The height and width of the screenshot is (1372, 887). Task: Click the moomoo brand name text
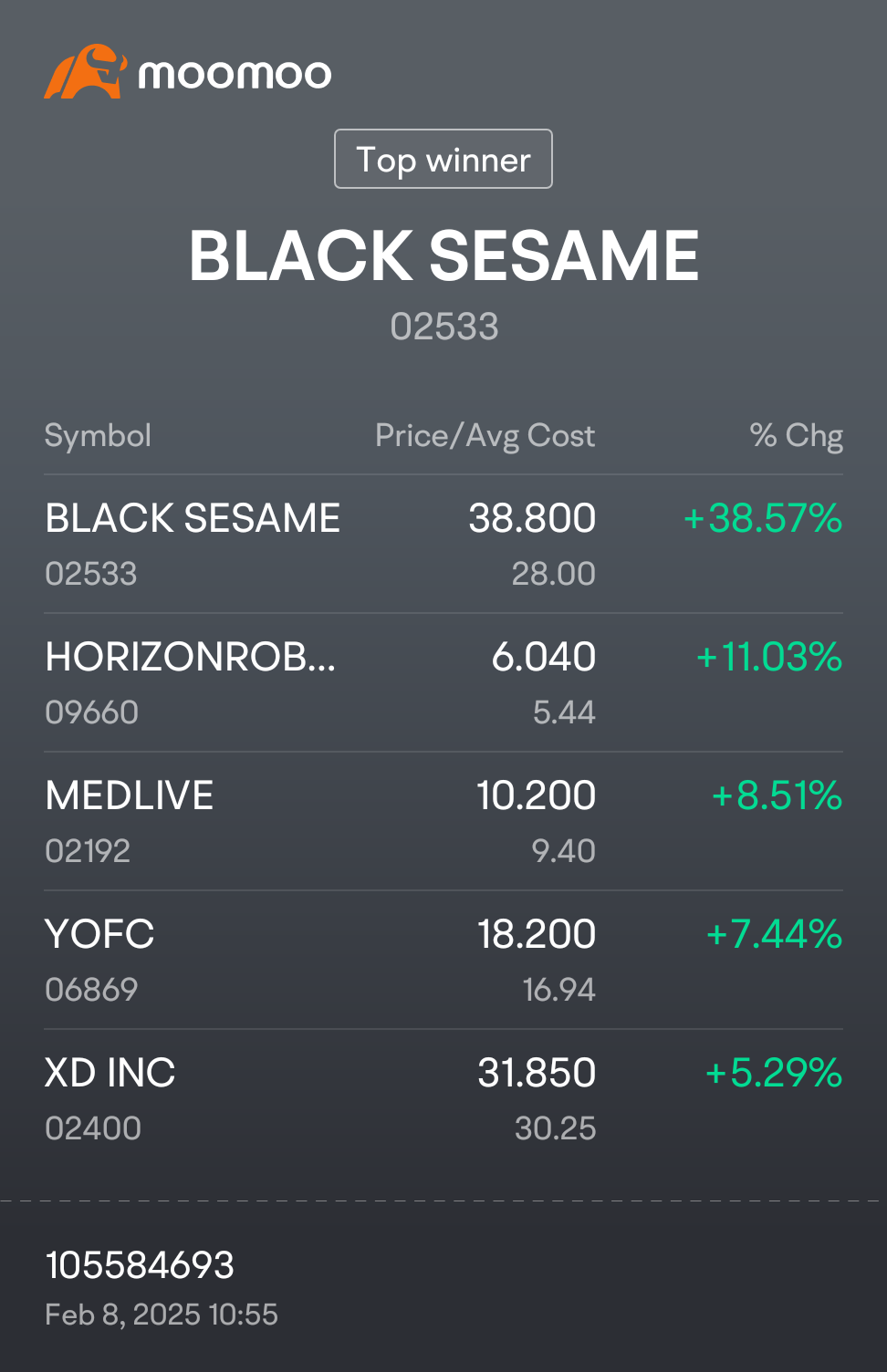coord(235,74)
